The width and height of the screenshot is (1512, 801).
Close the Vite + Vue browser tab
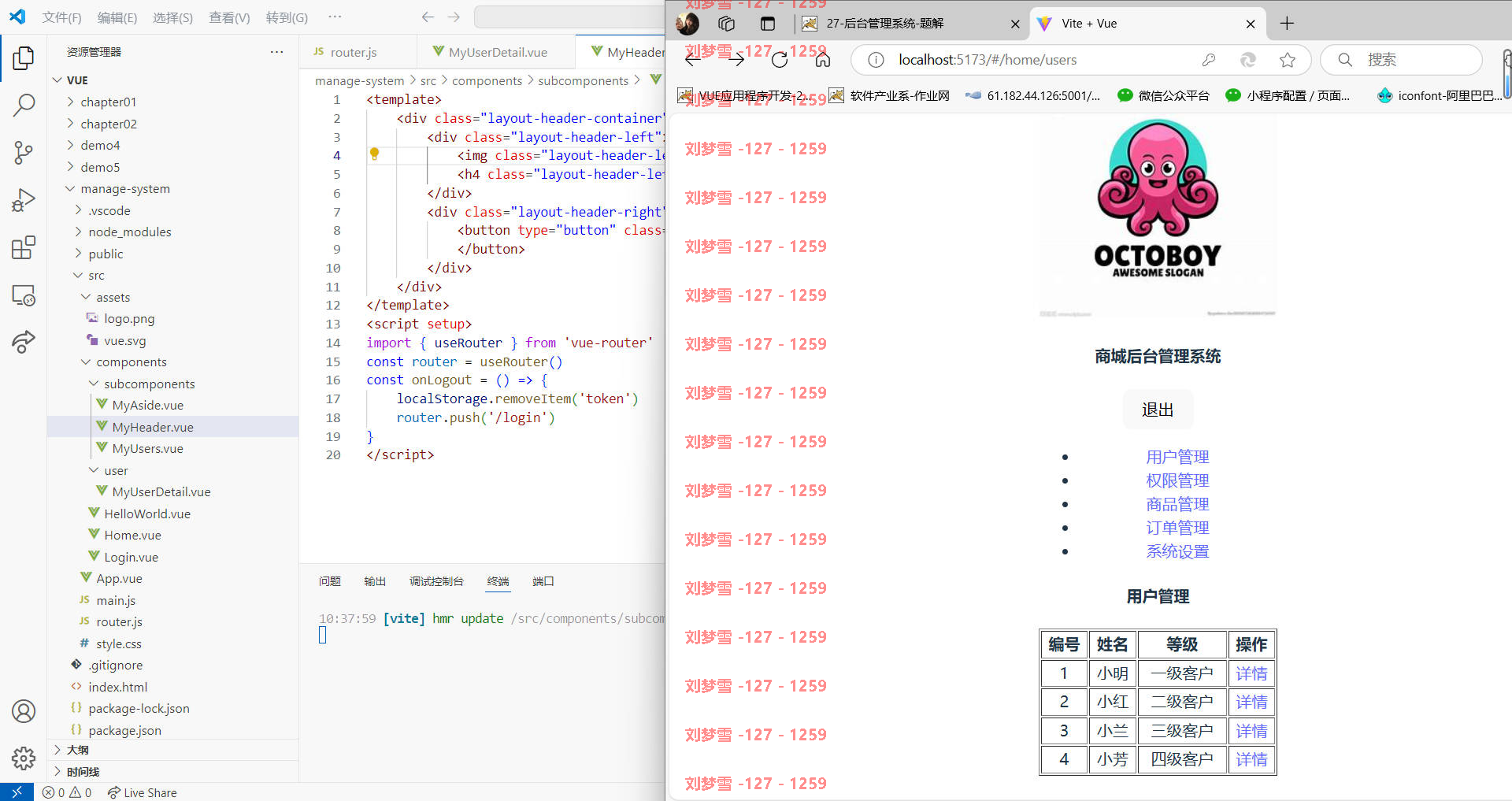1251,24
